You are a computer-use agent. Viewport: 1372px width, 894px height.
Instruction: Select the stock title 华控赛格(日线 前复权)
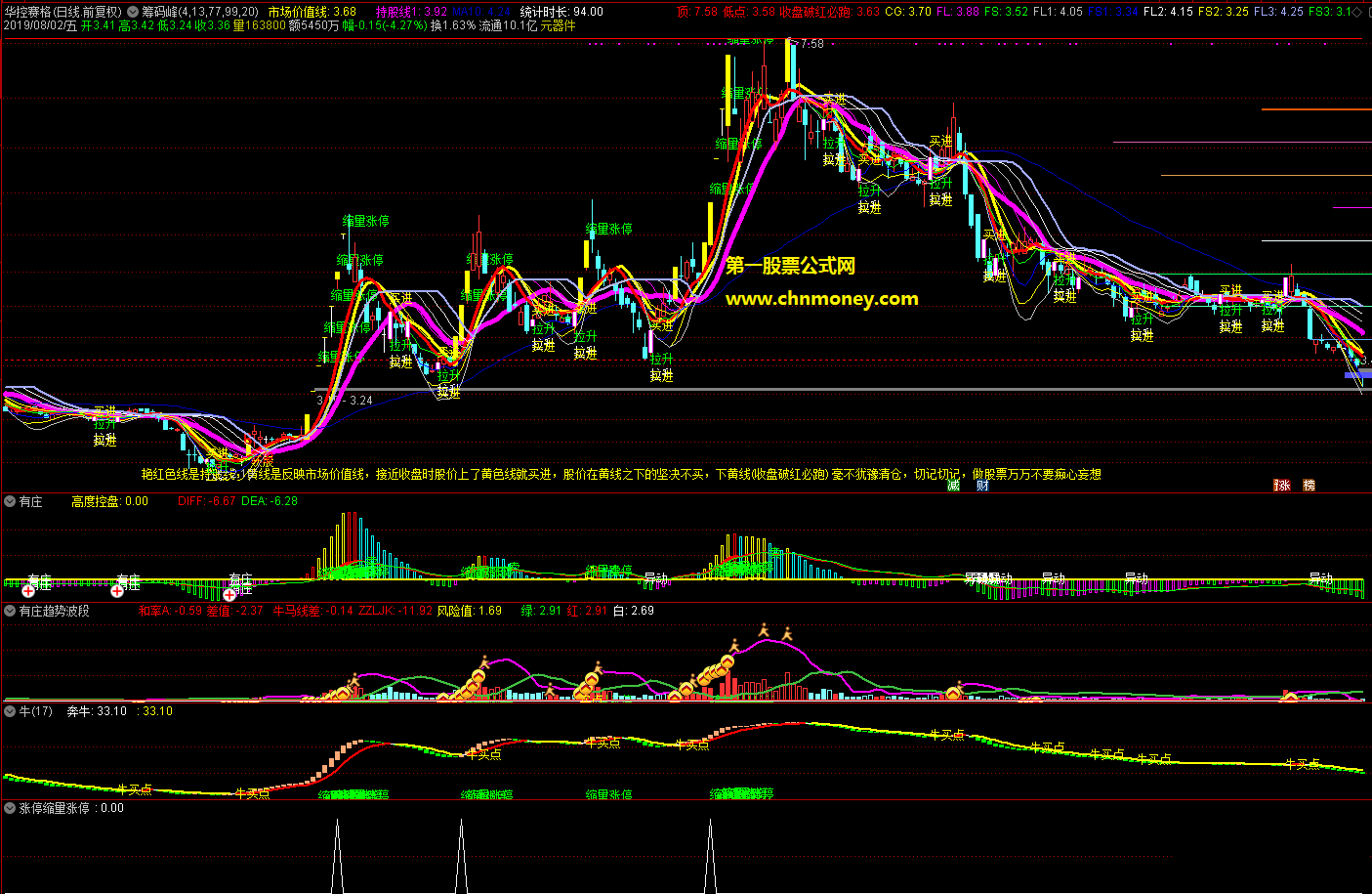click(x=62, y=12)
